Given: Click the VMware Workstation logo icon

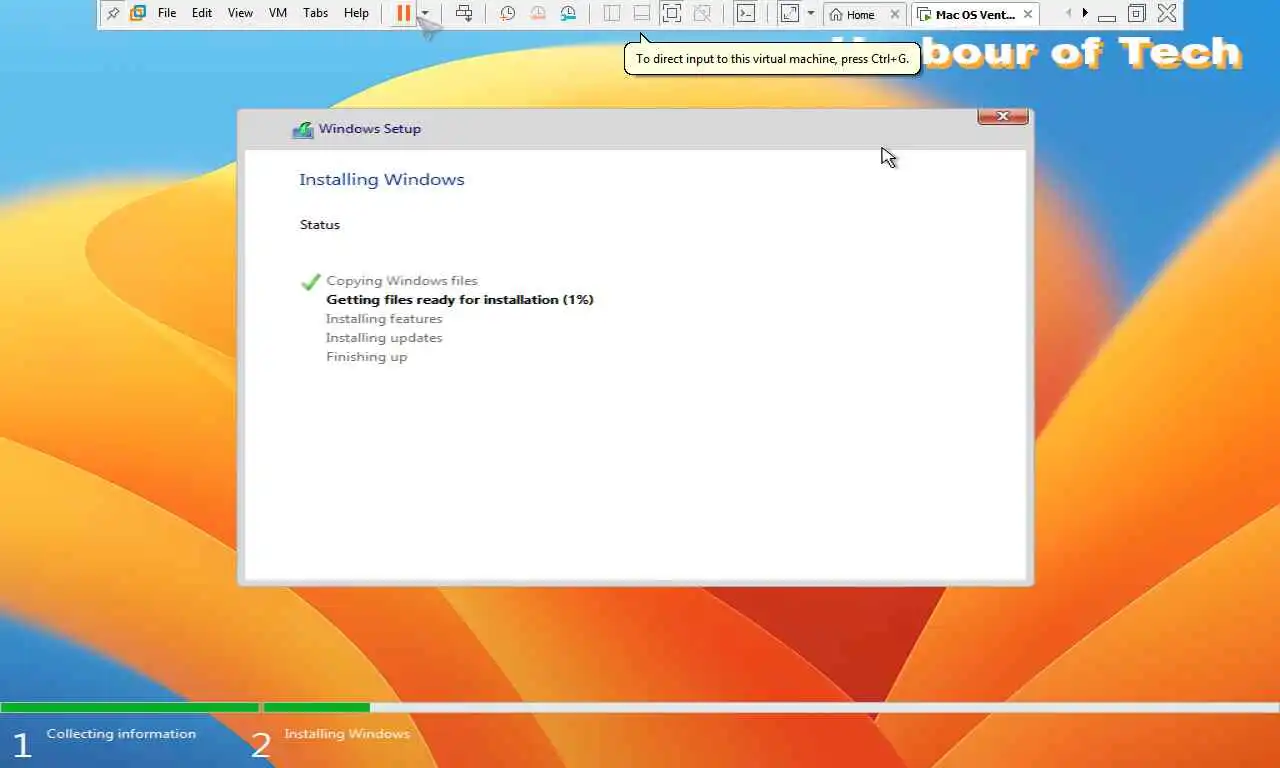Looking at the screenshot, I should point(138,14).
